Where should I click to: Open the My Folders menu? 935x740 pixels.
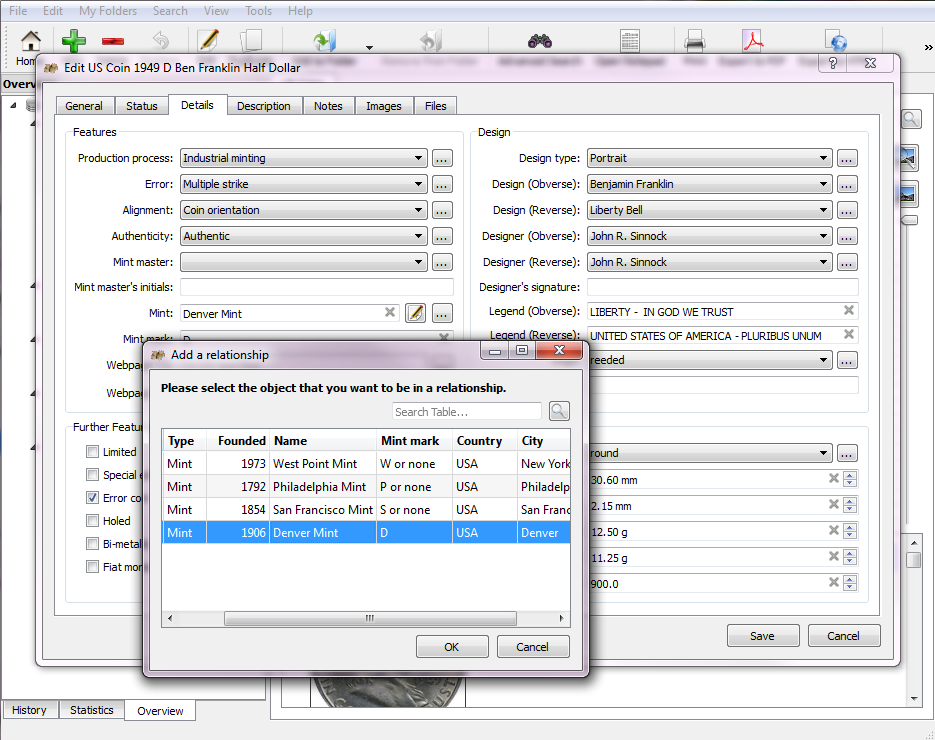108,11
